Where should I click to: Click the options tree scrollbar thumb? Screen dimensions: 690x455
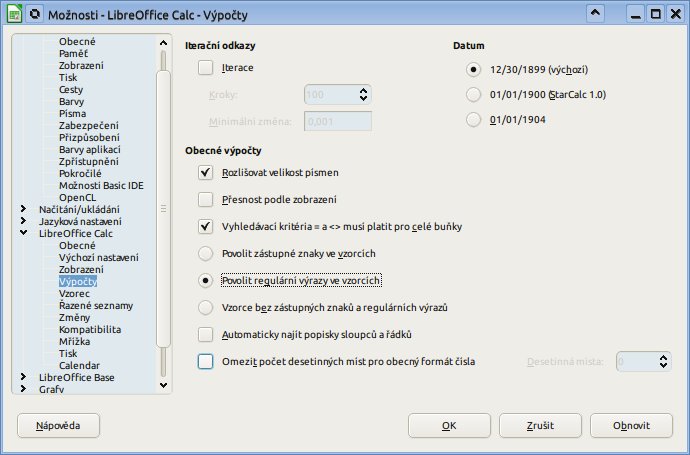[x=163, y=209]
